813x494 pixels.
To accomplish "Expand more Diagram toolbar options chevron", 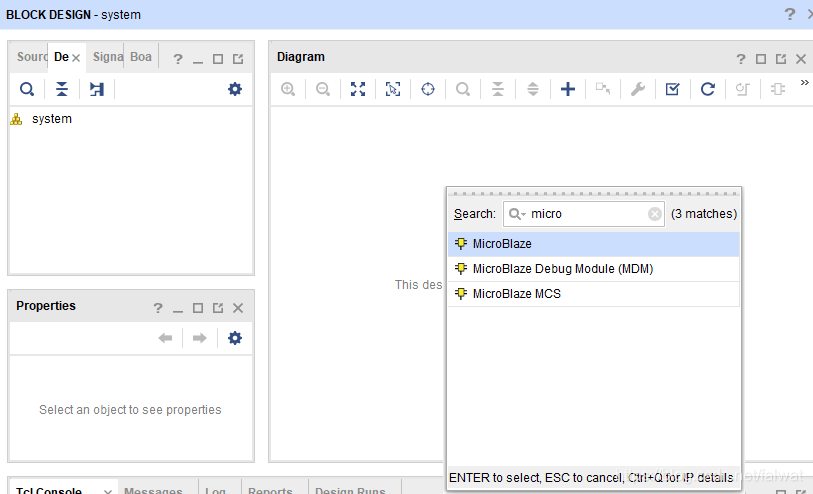I will 804,82.
